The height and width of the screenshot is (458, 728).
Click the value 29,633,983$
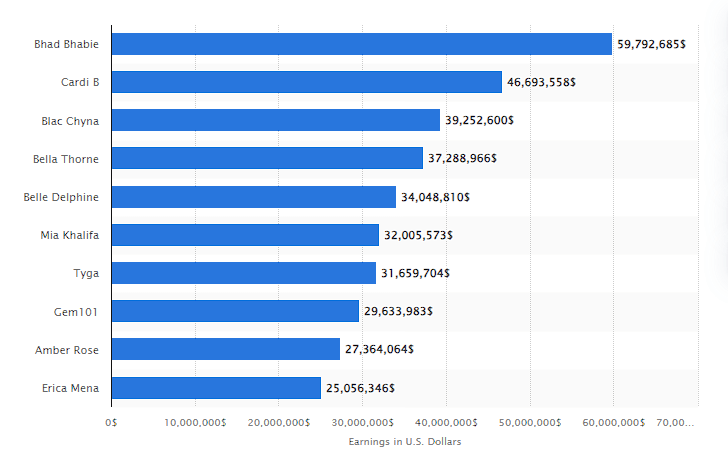[x=398, y=312]
